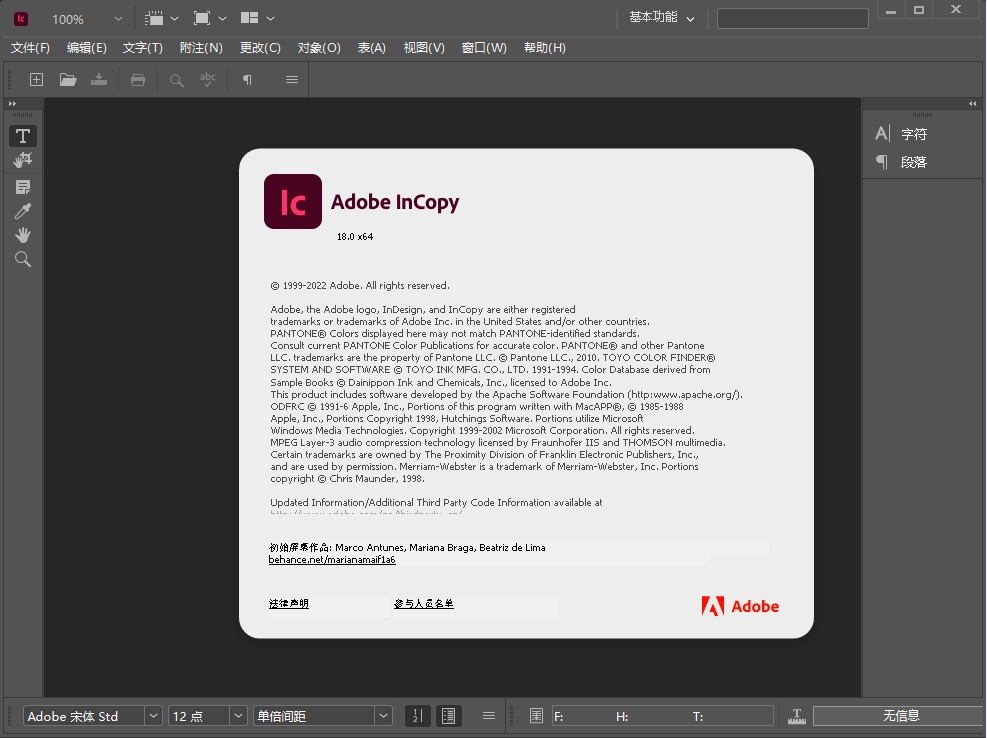Select the Eyedropper tool
Image resolution: width=987 pixels, height=738 pixels.
[x=22, y=210]
